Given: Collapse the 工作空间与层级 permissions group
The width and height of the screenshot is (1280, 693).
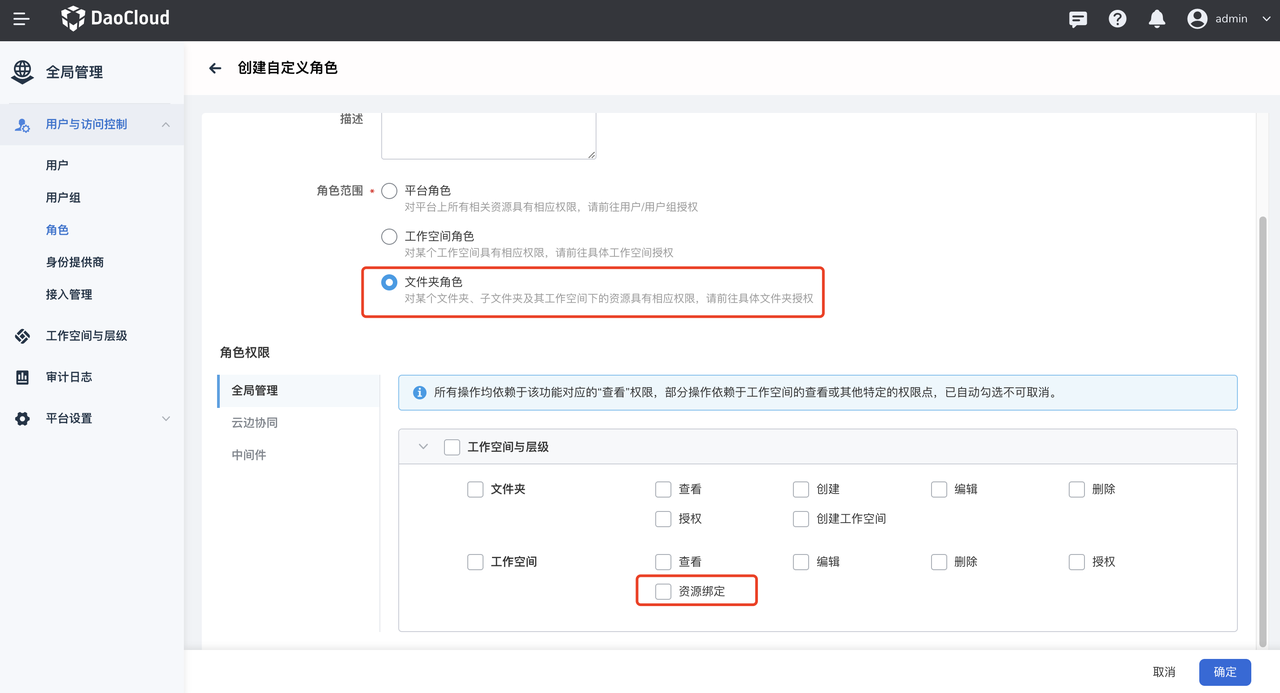Looking at the screenshot, I should (x=423, y=447).
